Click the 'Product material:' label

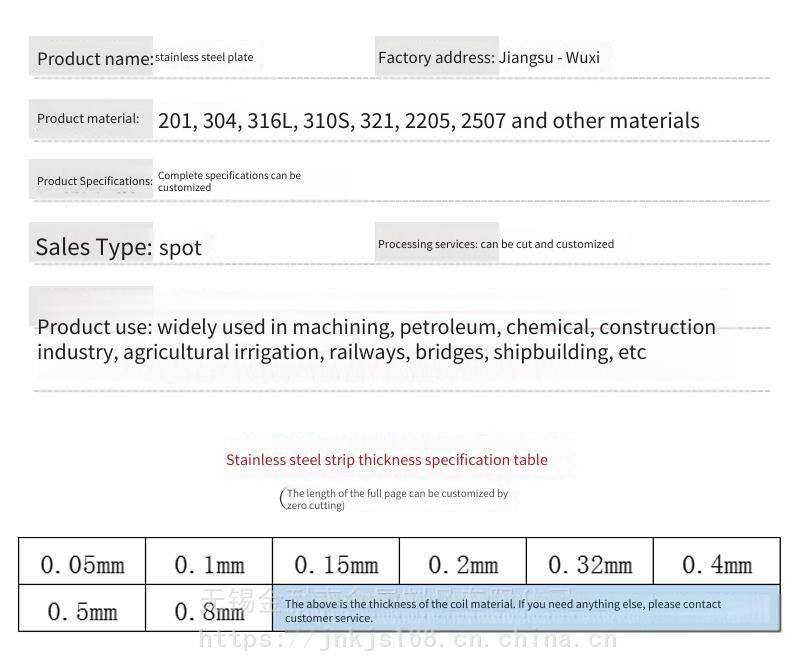point(88,118)
